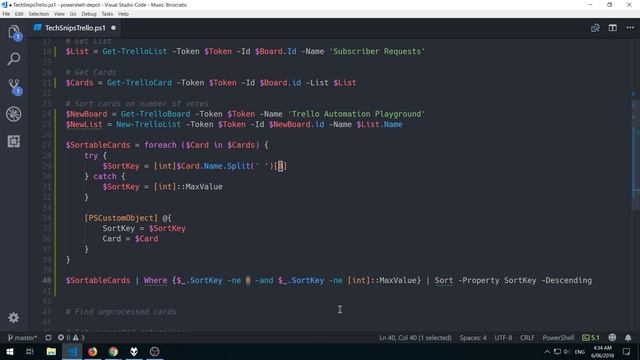Viewport: 640px width, 360px height.
Task: Split the editor with the split icon
Action: (613, 28)
